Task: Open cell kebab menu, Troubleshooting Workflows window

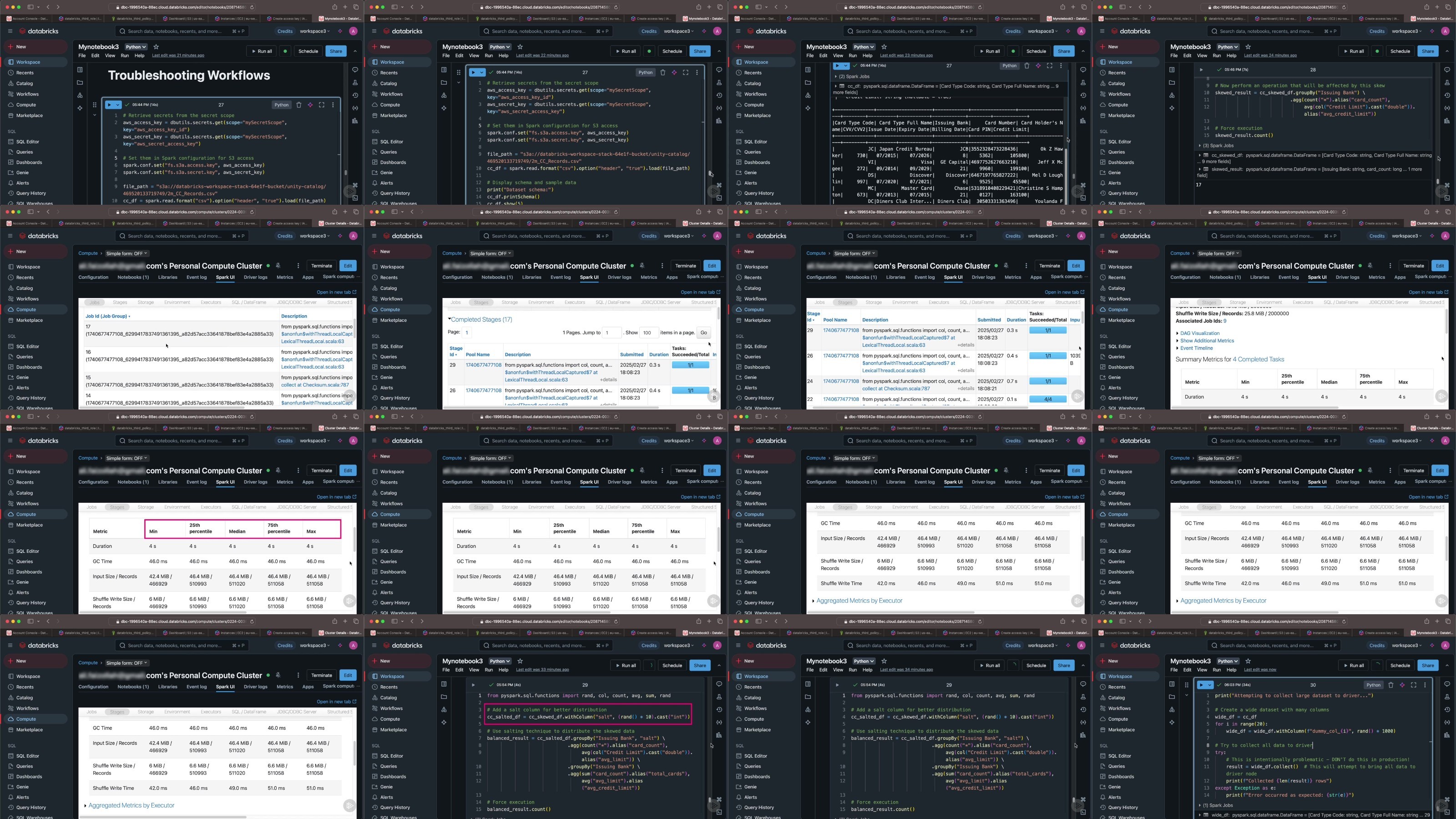Action: 333,105
